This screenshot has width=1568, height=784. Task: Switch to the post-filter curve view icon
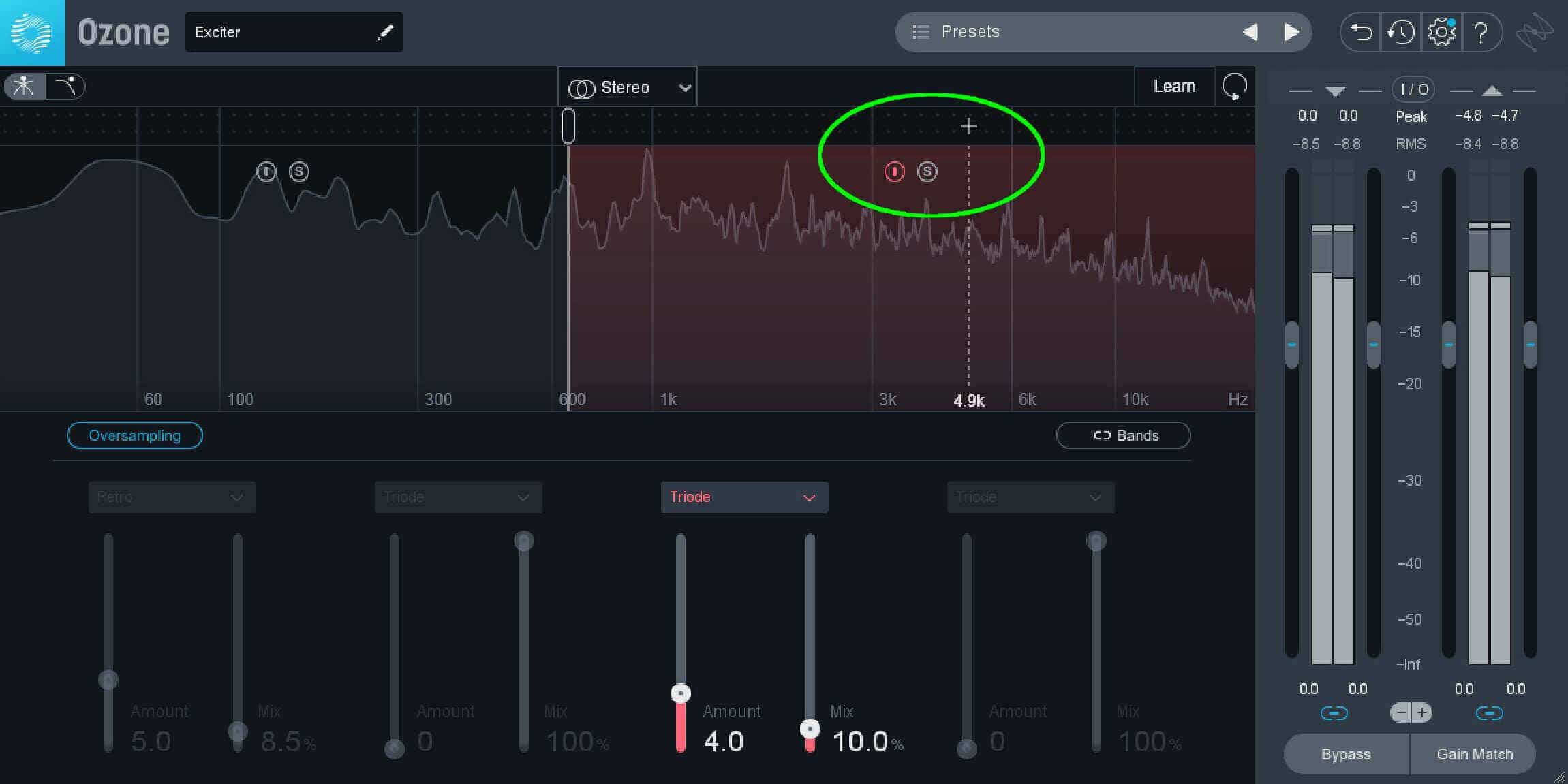point(65,87)
